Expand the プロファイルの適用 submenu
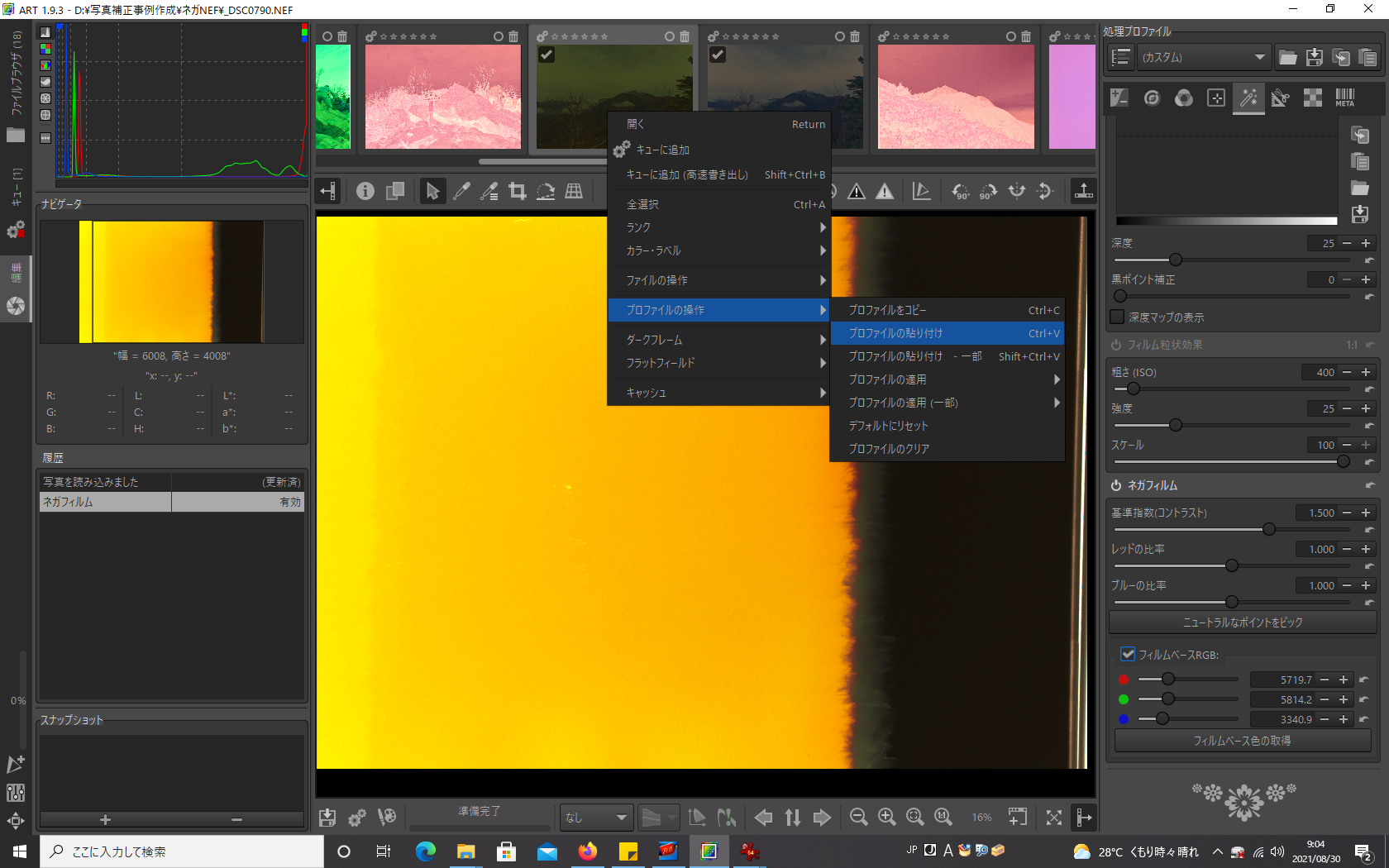 947,379
